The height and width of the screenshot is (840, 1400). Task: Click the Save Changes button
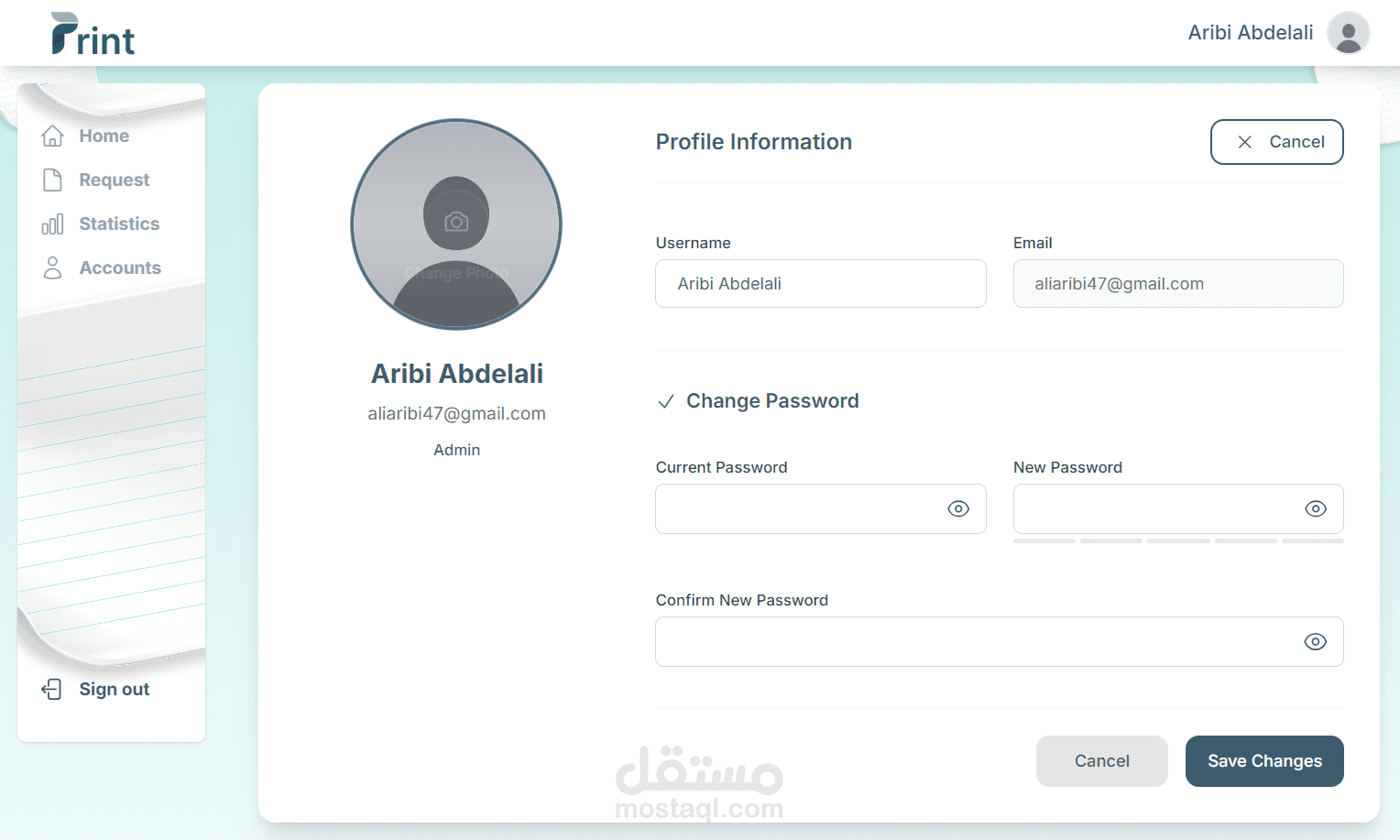click(x=1264, y=761)
